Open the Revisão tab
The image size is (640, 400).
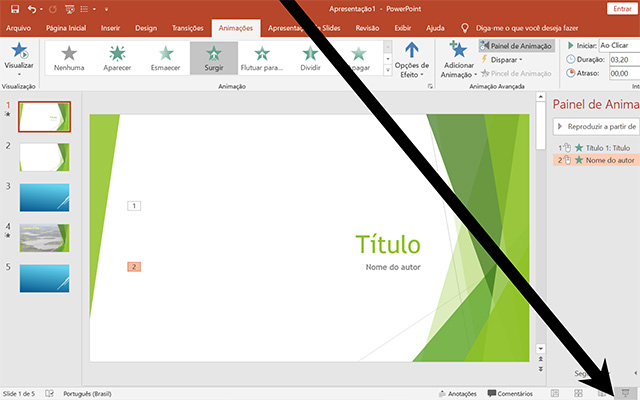(367, 28)
